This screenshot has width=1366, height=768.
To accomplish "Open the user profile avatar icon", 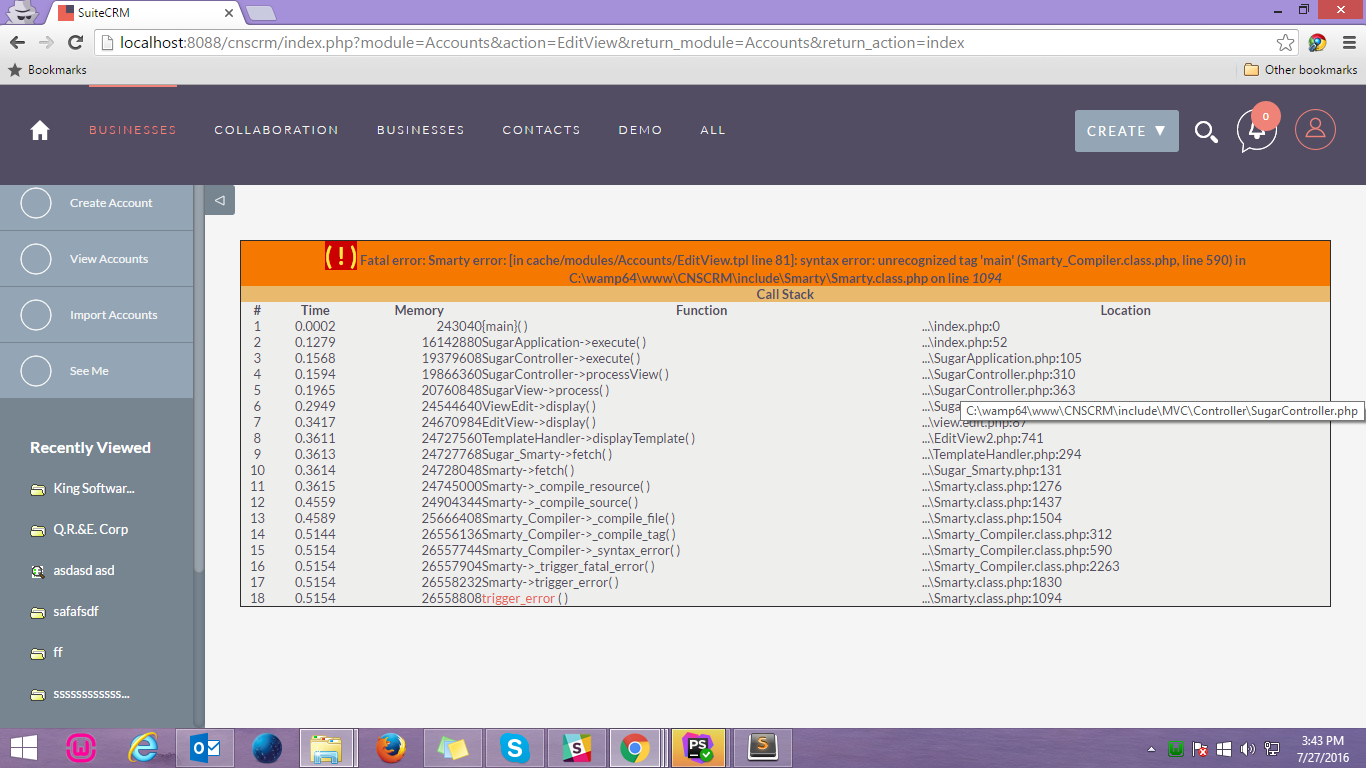I will click(1316, 130).
